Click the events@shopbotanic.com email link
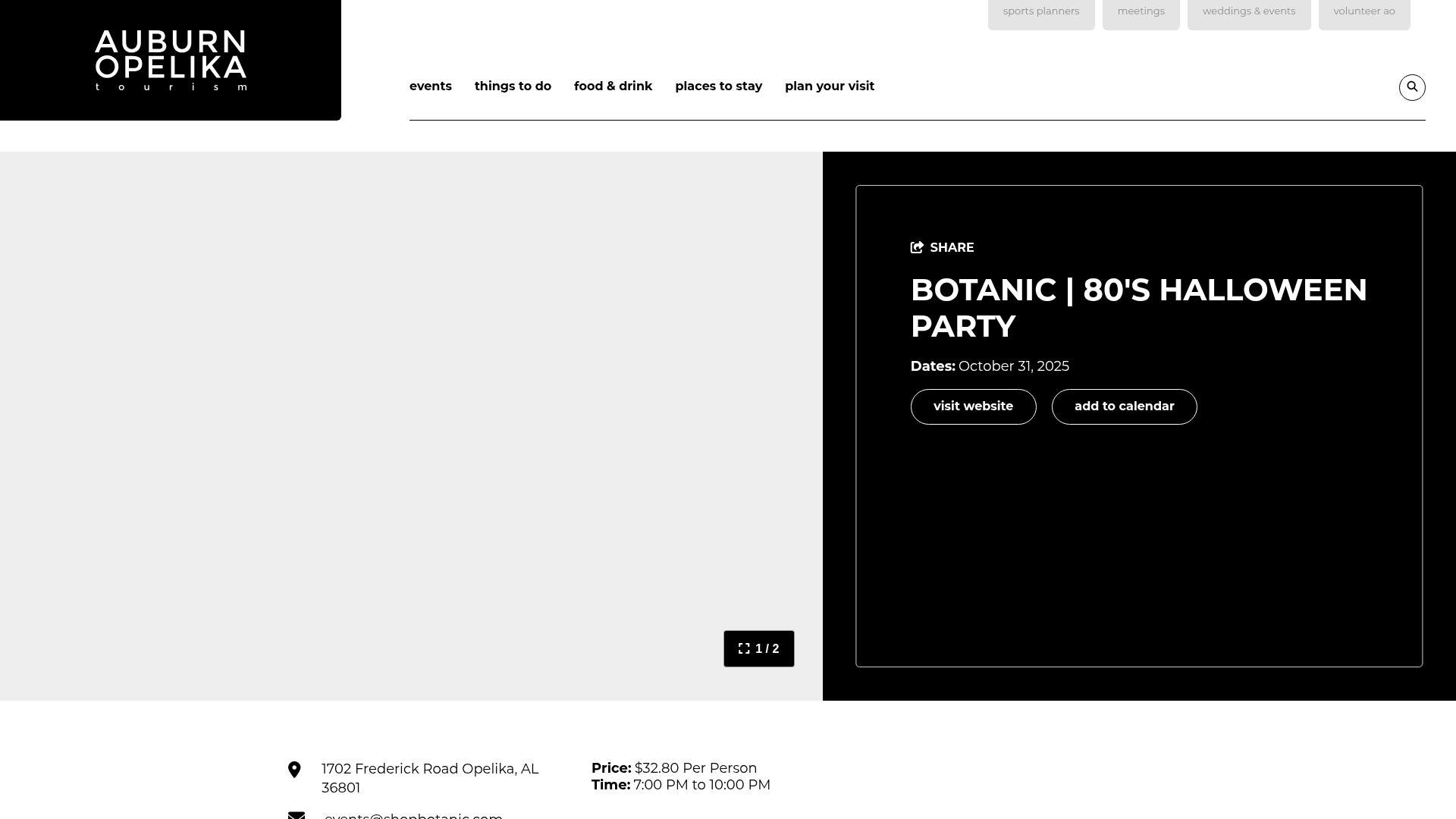The width and height of the screenshot is (1456, 819). tap(413, 816)
